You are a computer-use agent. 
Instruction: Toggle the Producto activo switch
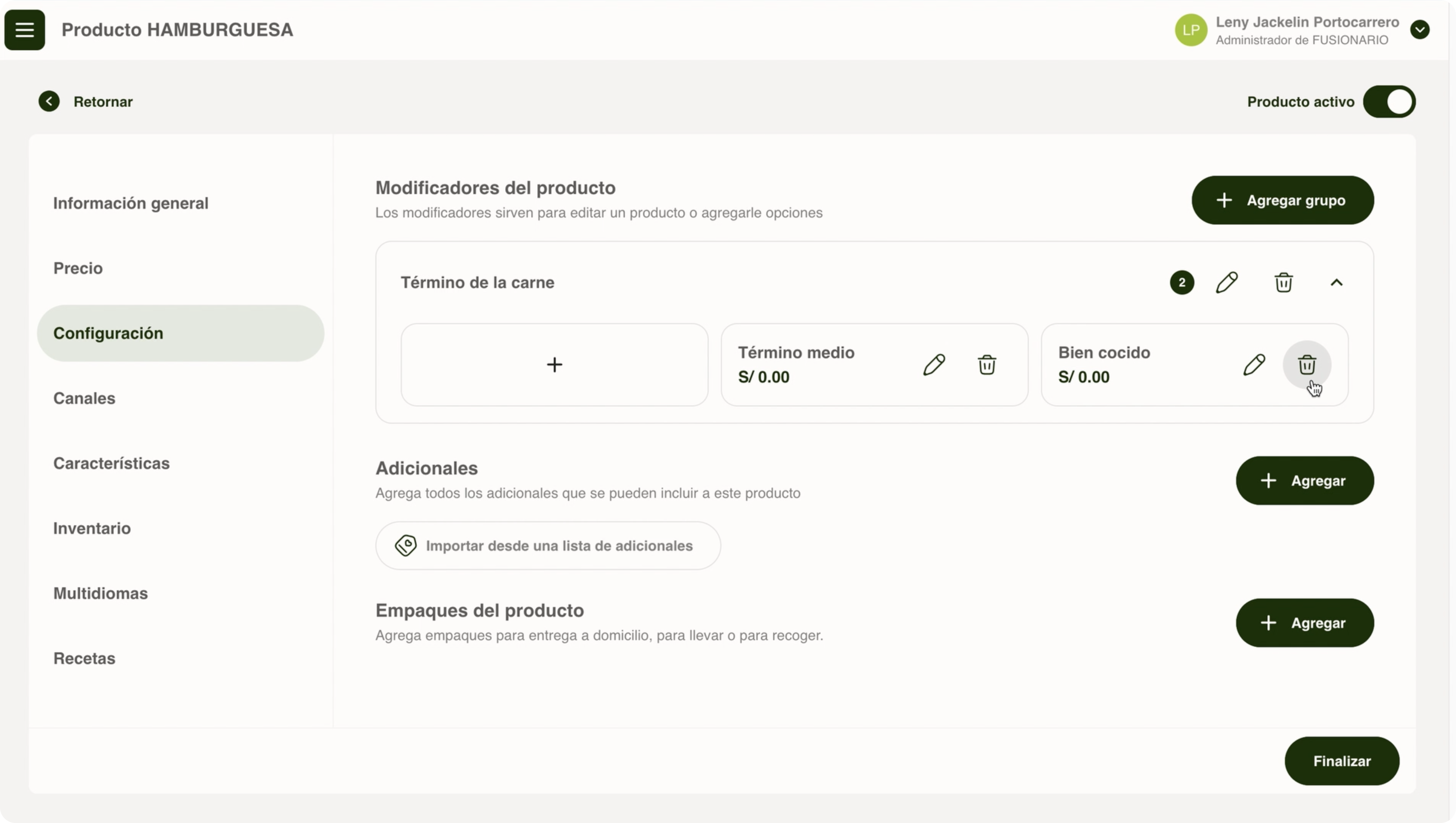(x=1389, y=102)
